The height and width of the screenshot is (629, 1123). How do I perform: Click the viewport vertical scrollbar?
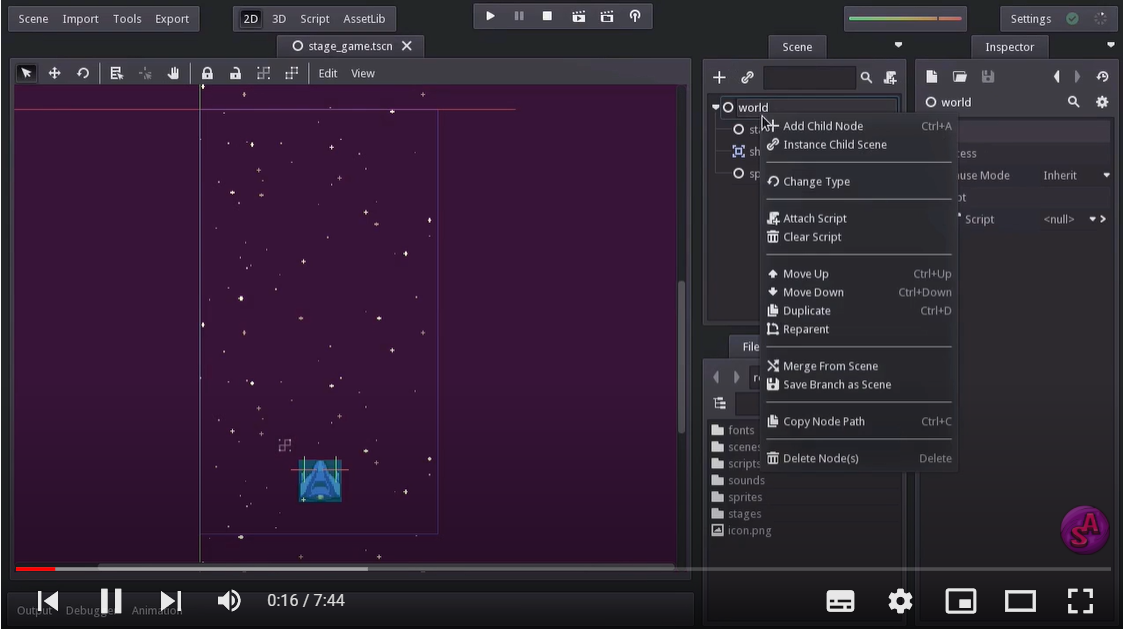click(x=681, y=357)
